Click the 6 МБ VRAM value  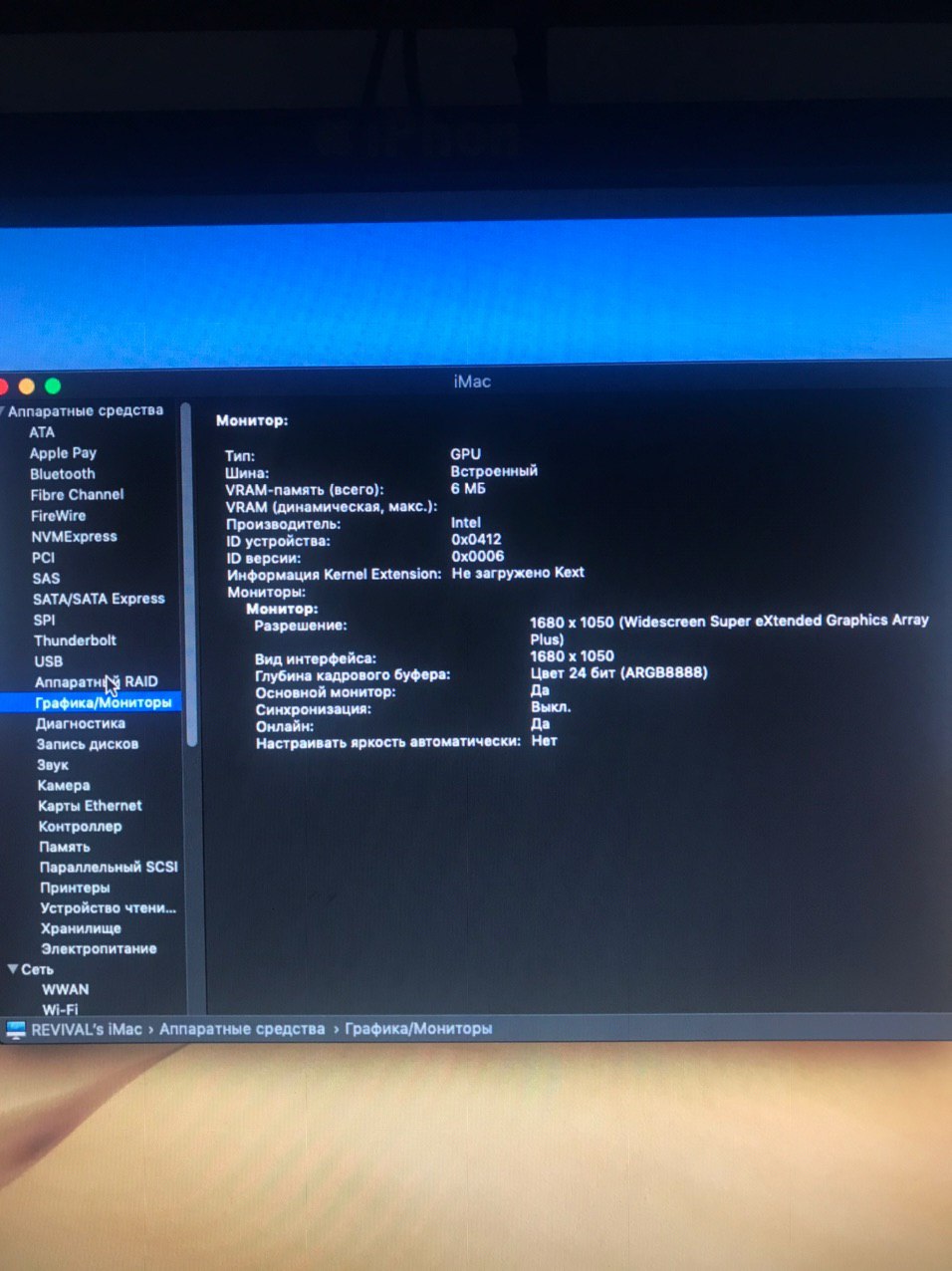pyautogui.click(x=468, y=489)
